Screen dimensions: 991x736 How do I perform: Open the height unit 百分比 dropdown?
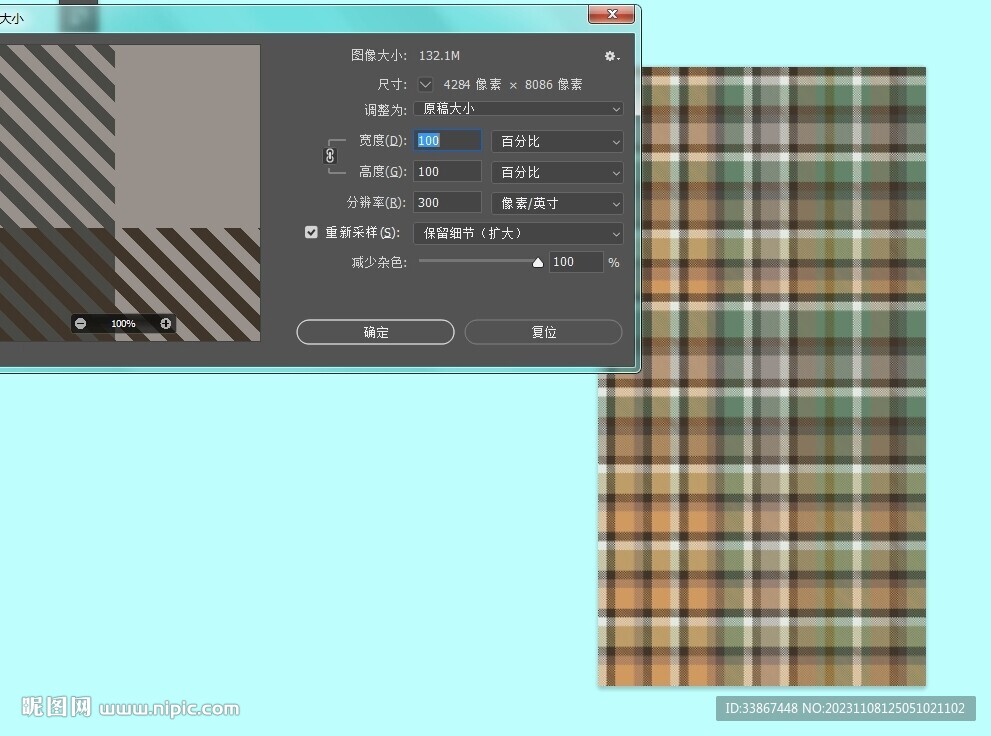click(x=557, y=172)
